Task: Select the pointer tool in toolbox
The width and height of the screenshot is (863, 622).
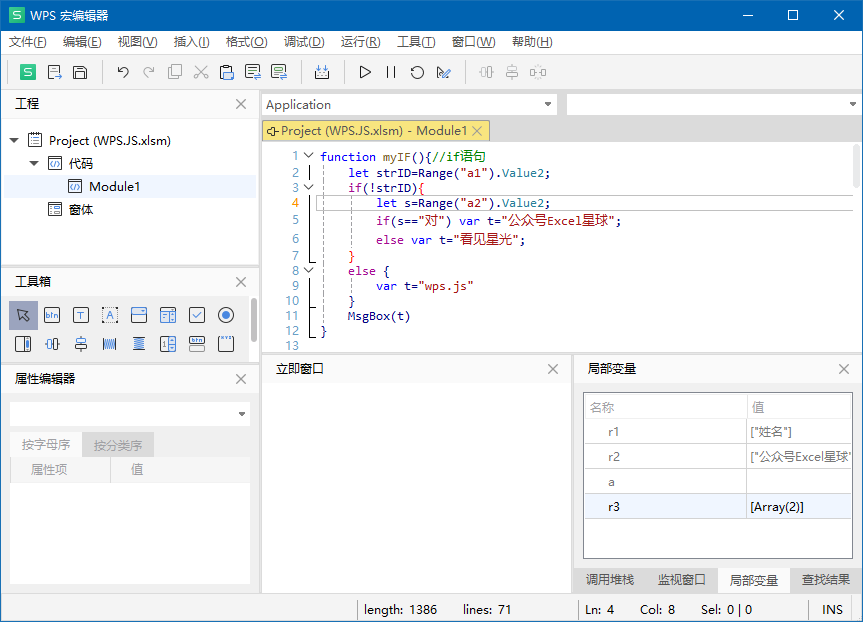Action: point(24,315)
